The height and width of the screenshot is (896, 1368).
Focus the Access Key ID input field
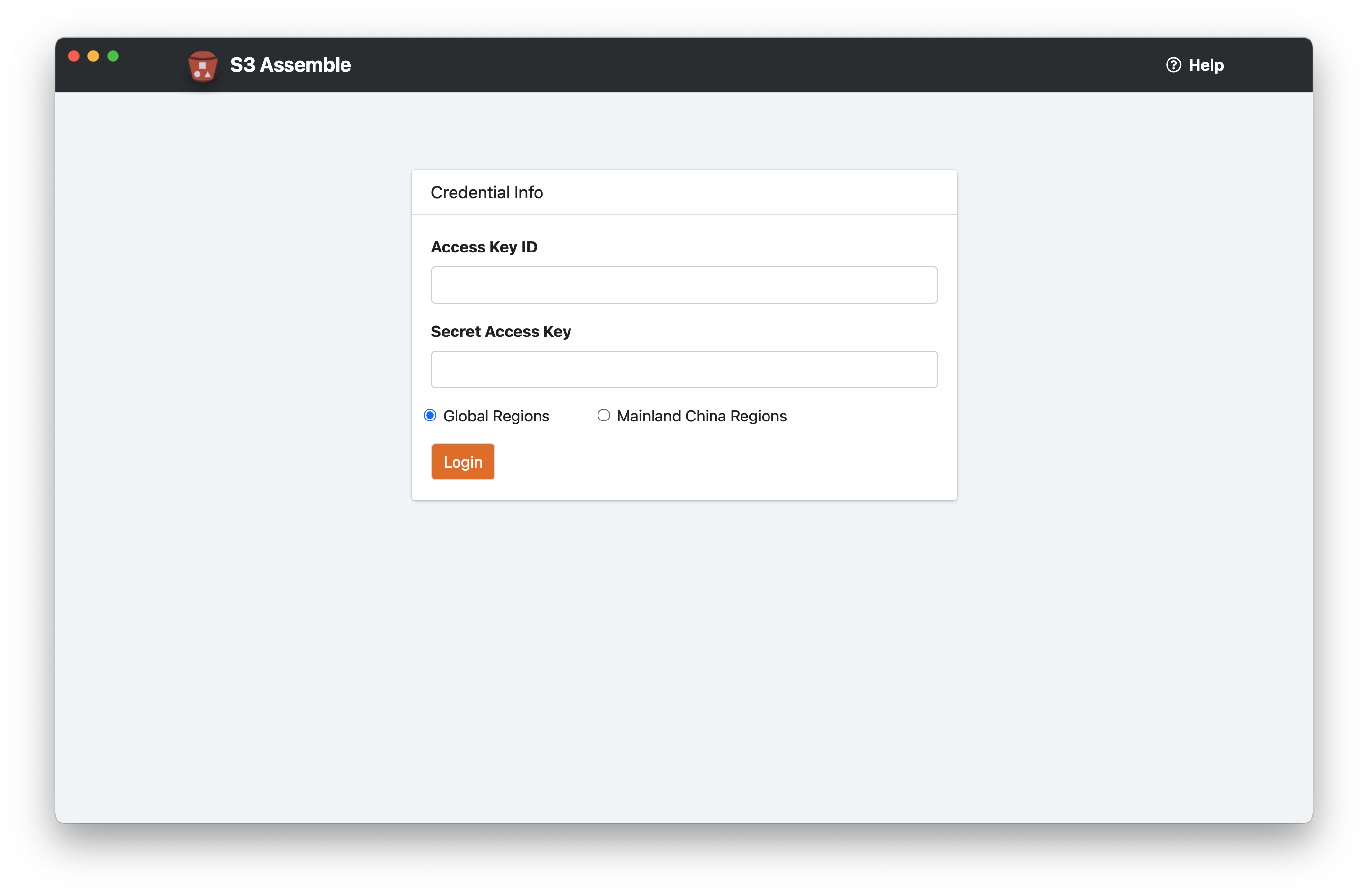[684, 284]
